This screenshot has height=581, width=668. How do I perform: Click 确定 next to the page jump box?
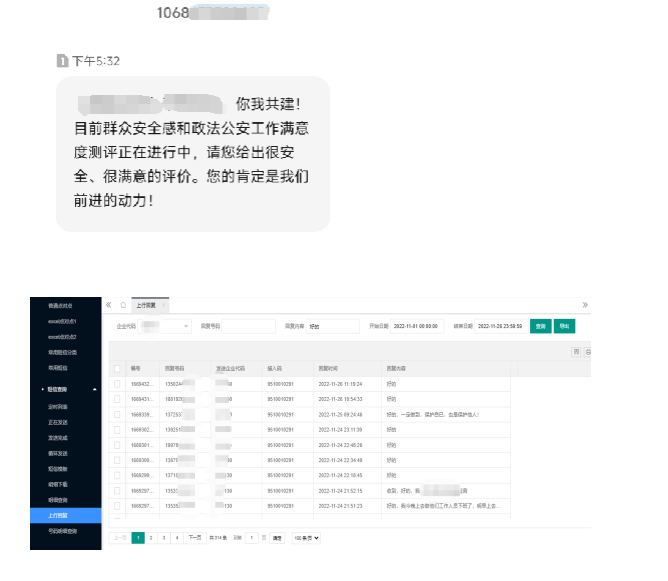[x=277, y=538]
